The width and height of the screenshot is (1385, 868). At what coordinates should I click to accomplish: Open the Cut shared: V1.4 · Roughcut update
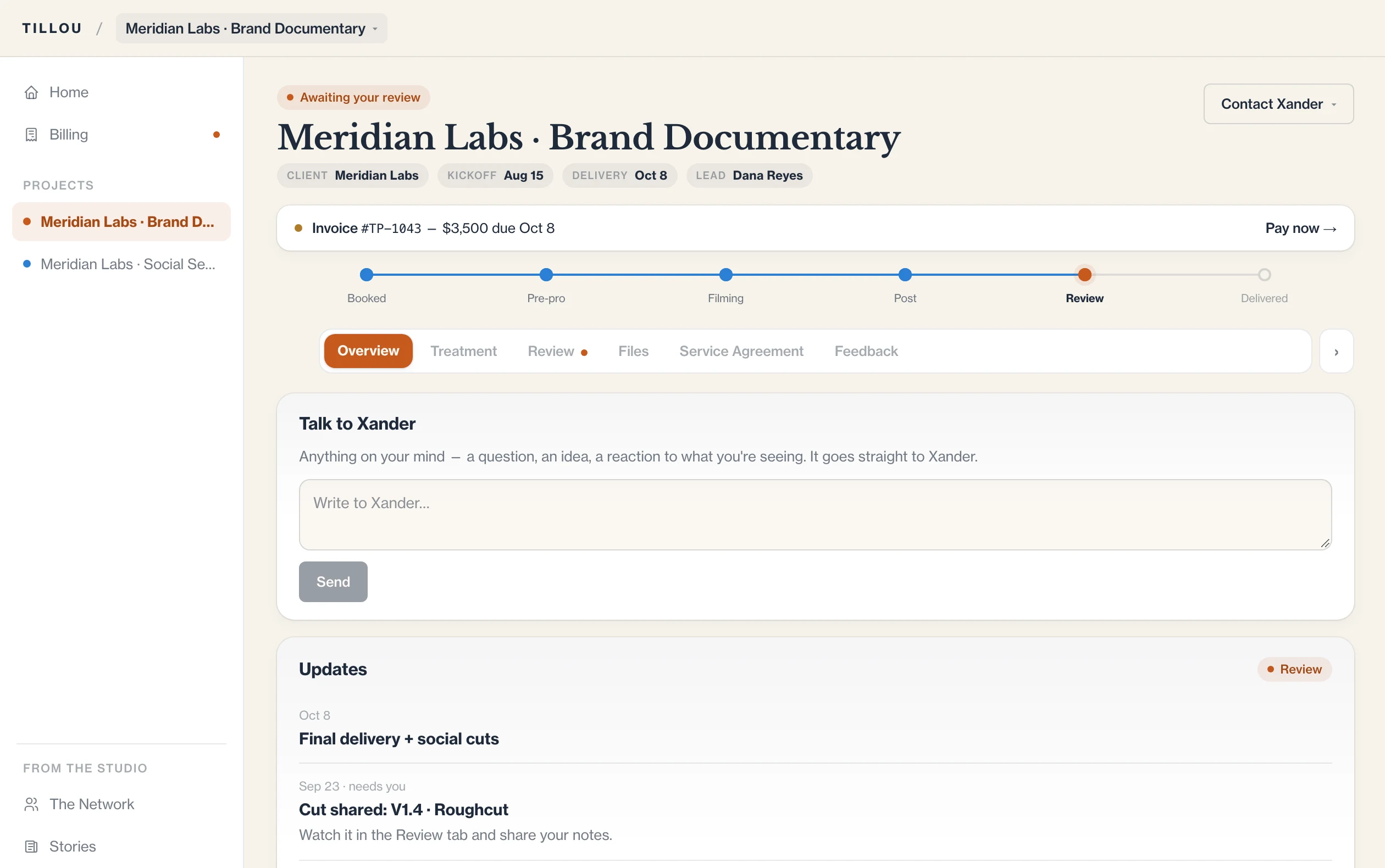[x=403, y=809]
